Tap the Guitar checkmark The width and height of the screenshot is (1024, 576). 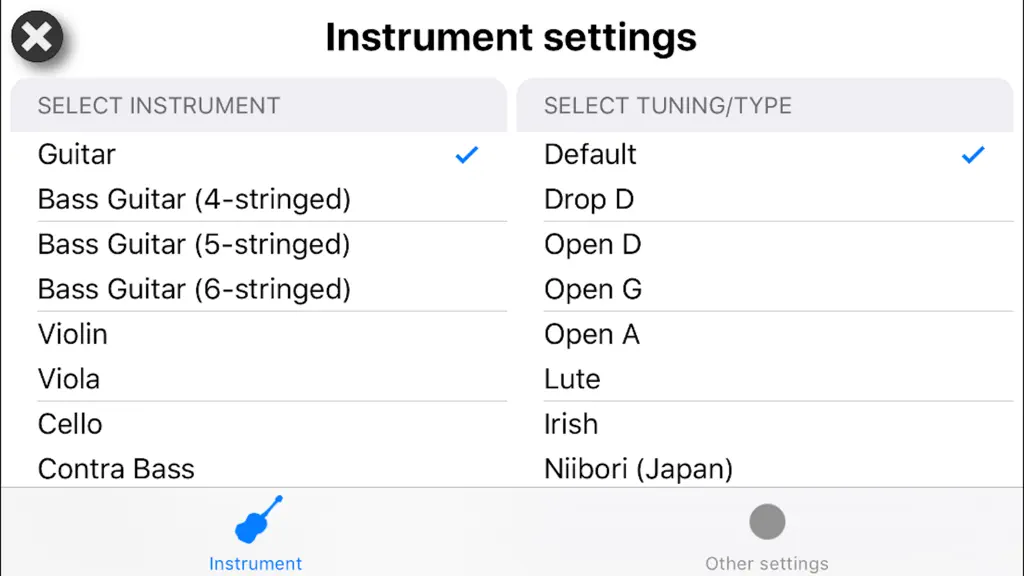pyautogui.click(x=467, y=155)
